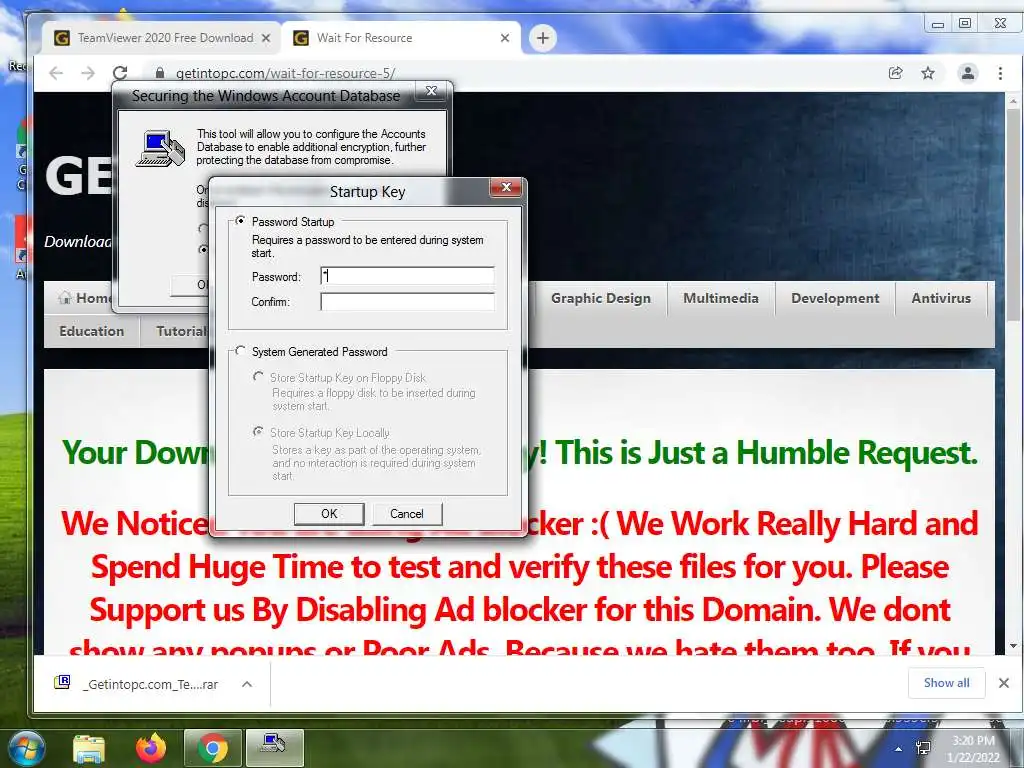
Task: Click the network tray icon
Action: coord(924,748)
